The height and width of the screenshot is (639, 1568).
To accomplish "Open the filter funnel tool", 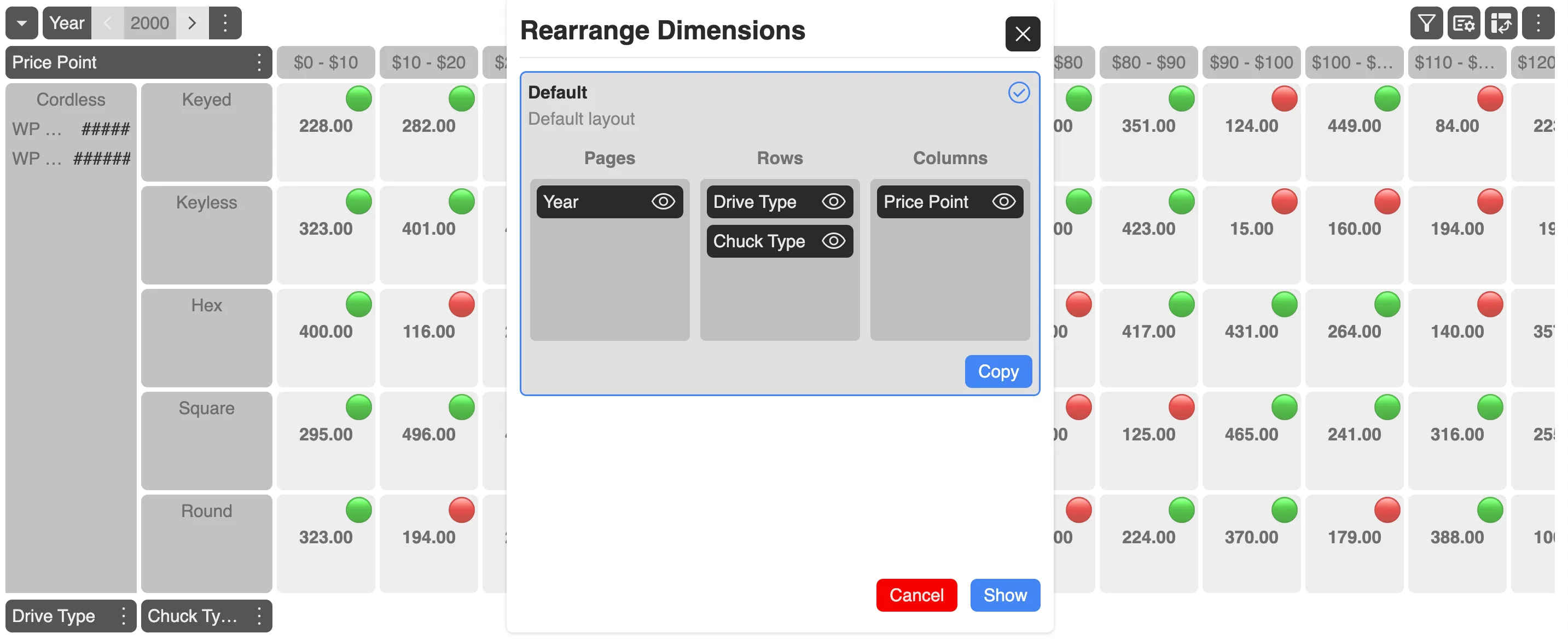I will (1426, 23).
